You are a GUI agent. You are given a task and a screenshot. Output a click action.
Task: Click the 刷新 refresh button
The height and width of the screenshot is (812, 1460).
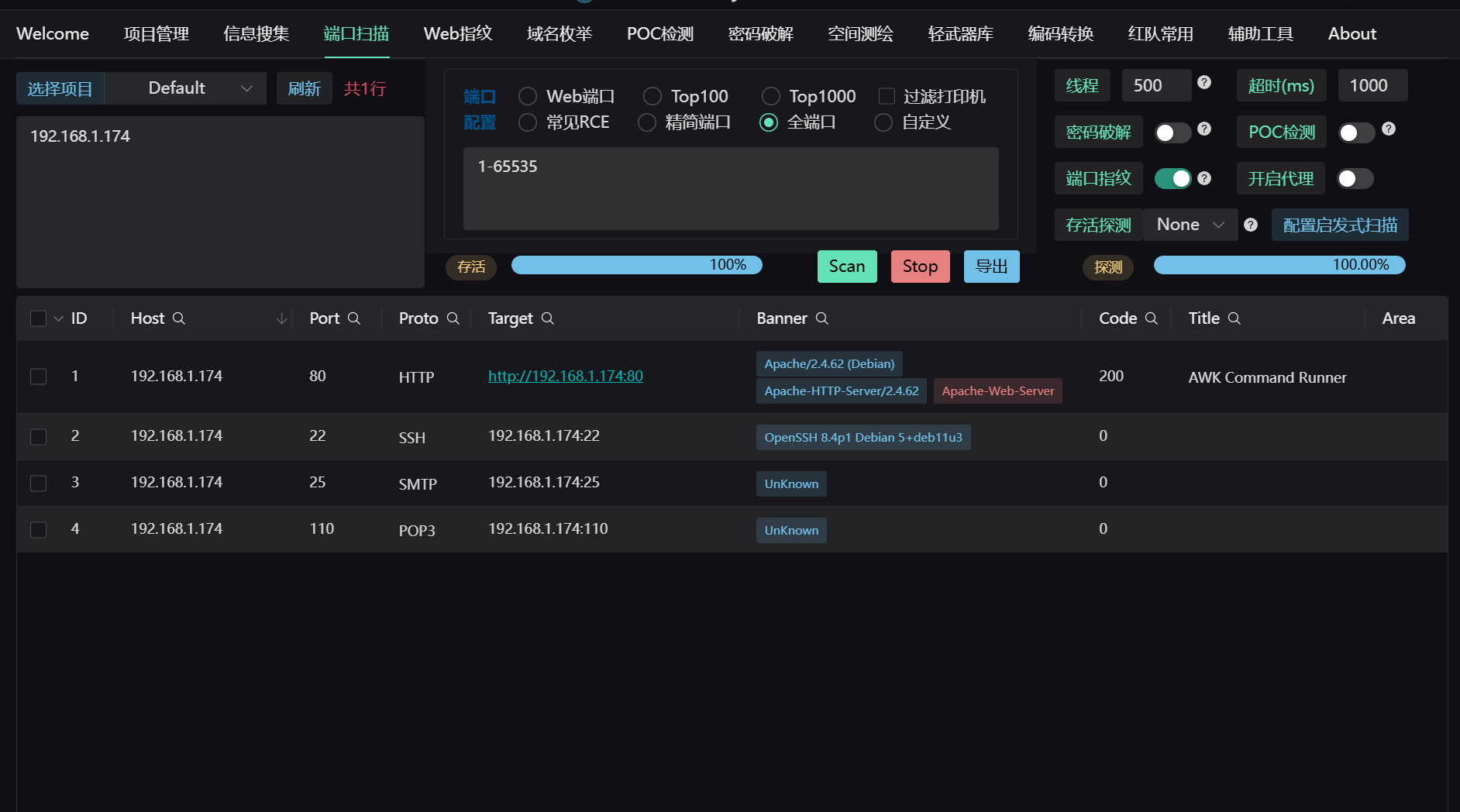click(x=305, y=88)
